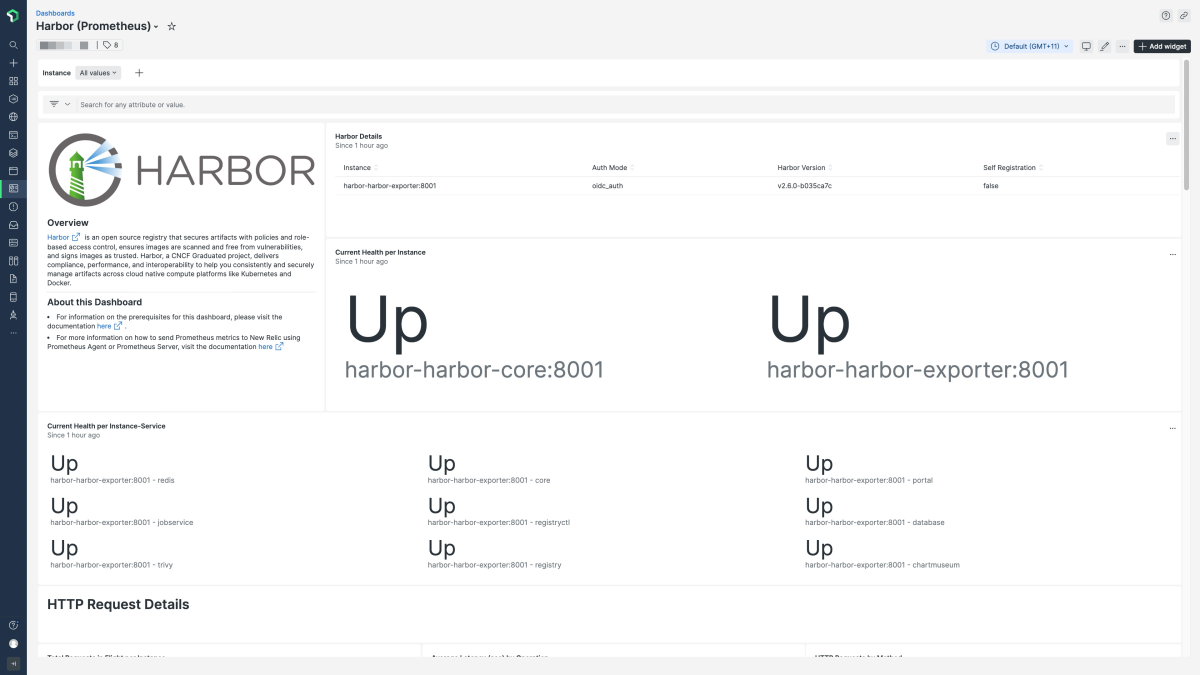Click the exporter:8001 - registryctl status
This screenshot has width=1200, height=675.
pyautogui.click(x=499, y=511)
